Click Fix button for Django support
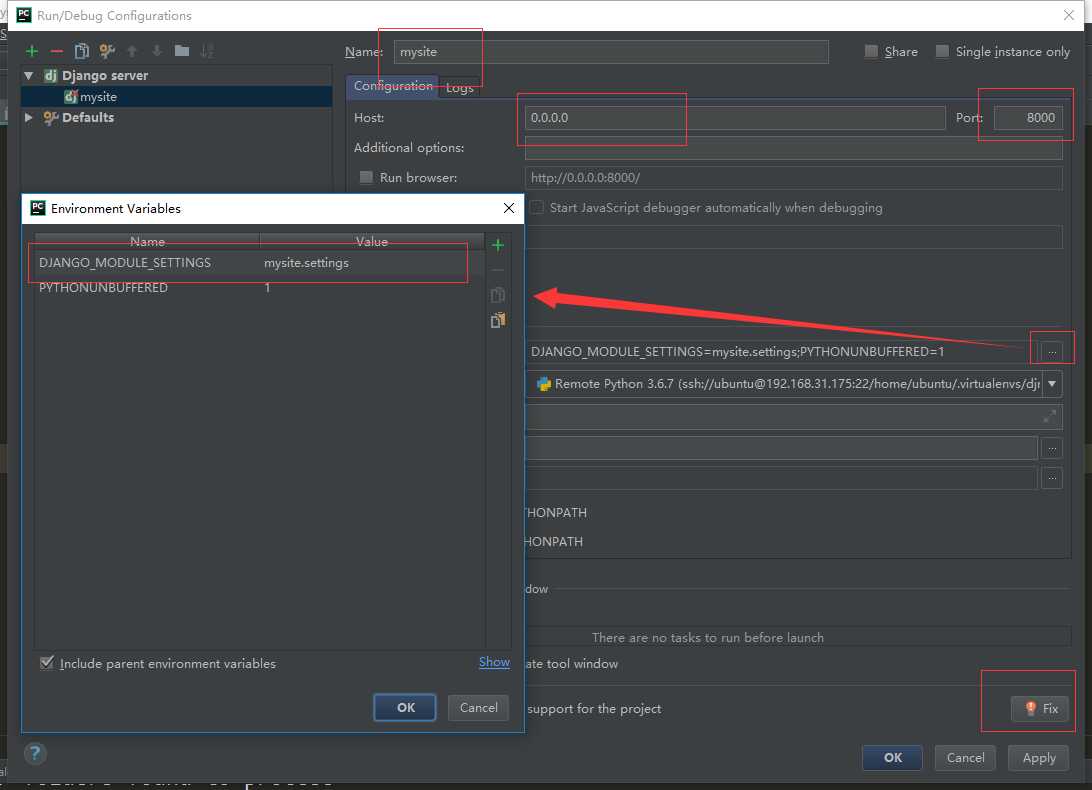The height and width of the screenshot is (790, 1092). tap(1040, 708)
